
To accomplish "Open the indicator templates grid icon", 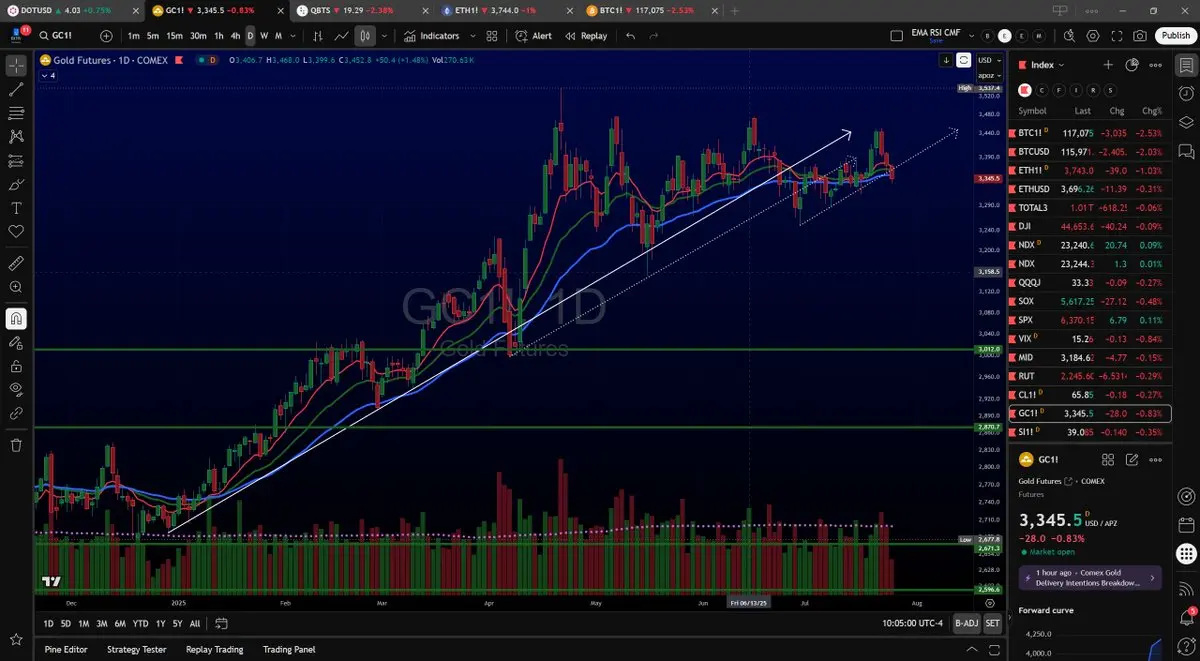I will pyautogui.click(x=492, y=36).
